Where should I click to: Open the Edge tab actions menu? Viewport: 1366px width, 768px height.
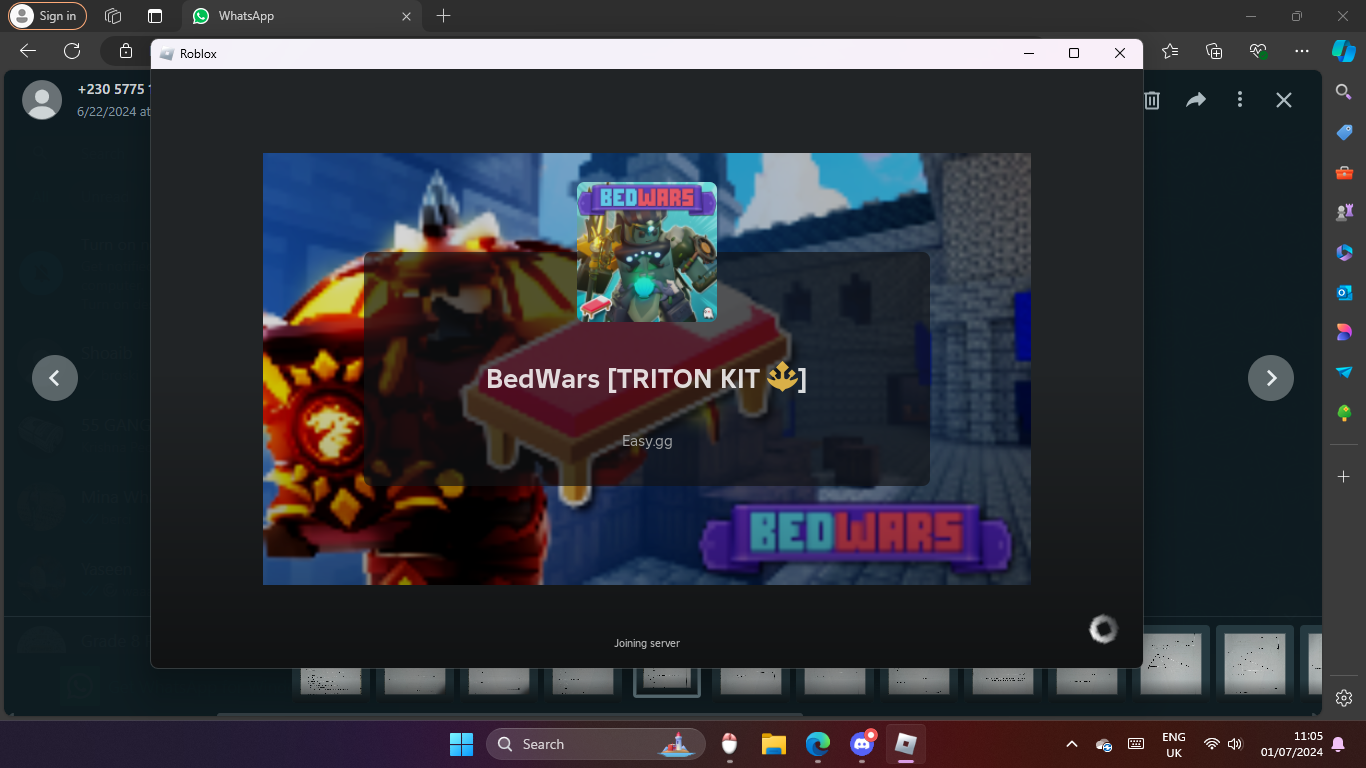155,16
